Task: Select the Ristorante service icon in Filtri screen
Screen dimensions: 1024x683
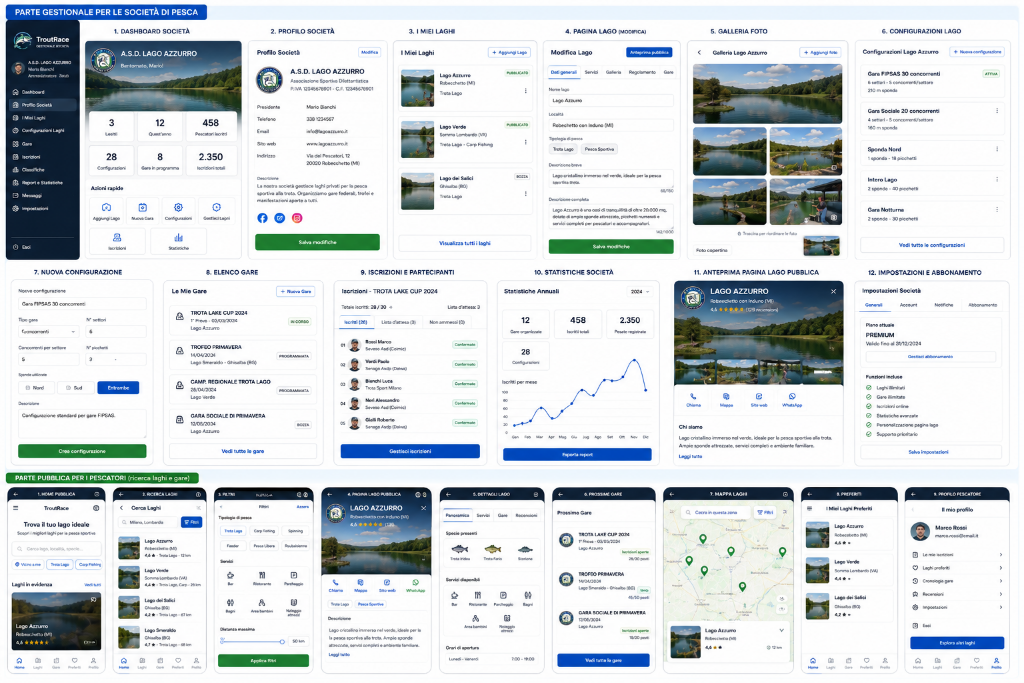Action: point(262,575)
